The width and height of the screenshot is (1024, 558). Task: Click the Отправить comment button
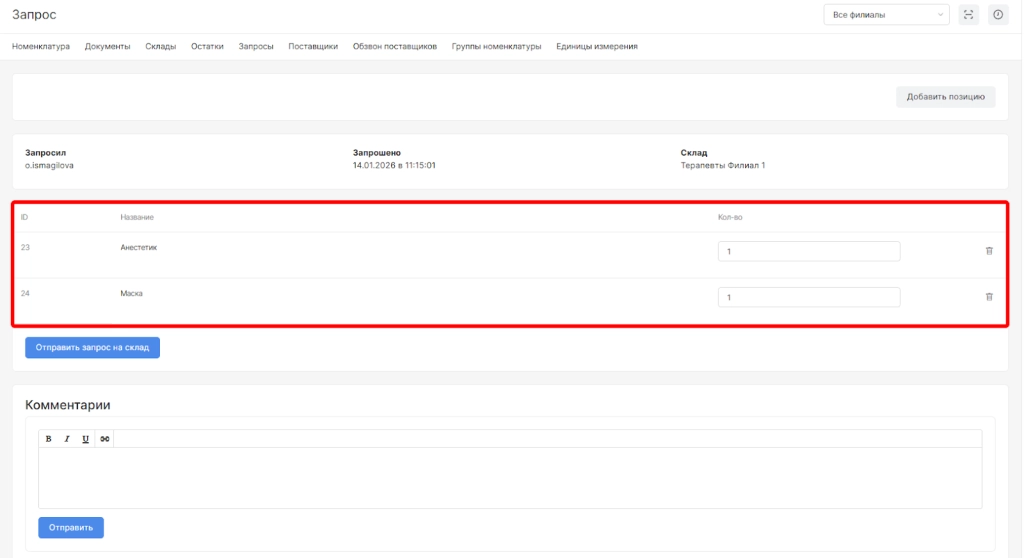(x=71, y=527)
